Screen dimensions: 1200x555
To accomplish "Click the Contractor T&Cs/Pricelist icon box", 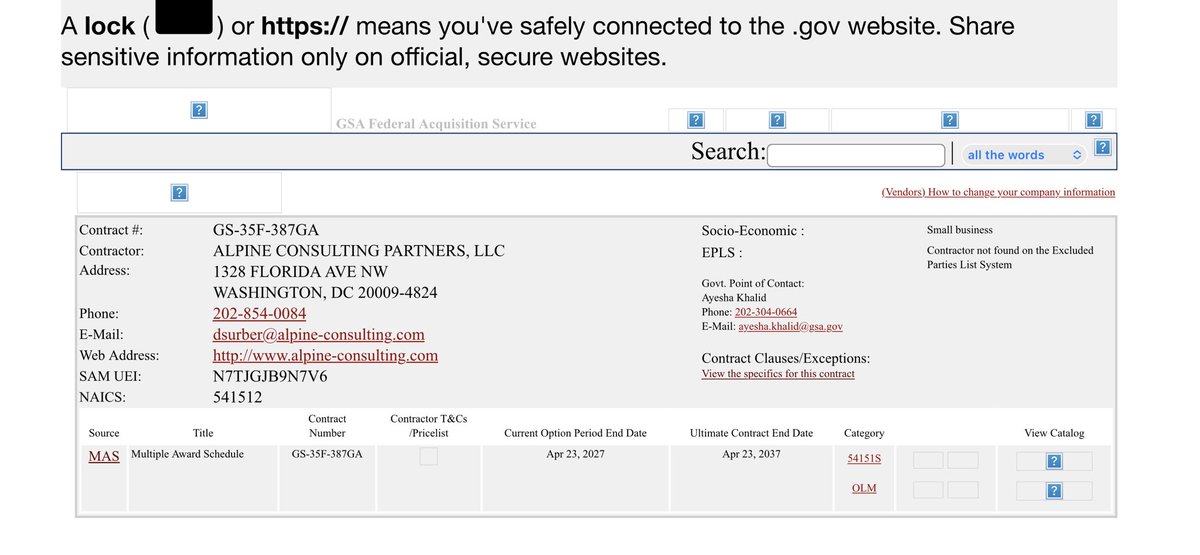I will 428,456.
